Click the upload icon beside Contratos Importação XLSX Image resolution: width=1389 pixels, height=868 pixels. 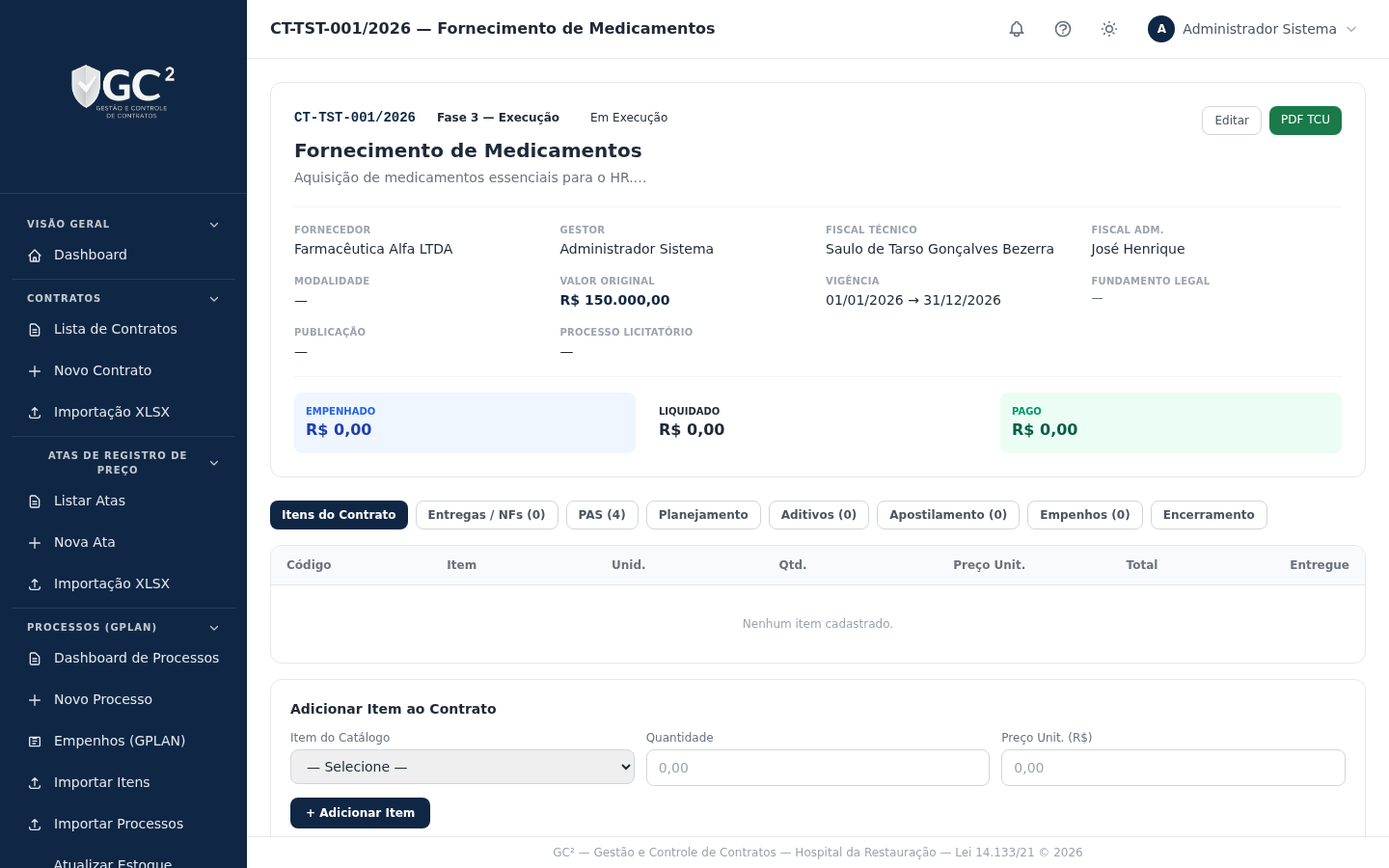(35, 413)
